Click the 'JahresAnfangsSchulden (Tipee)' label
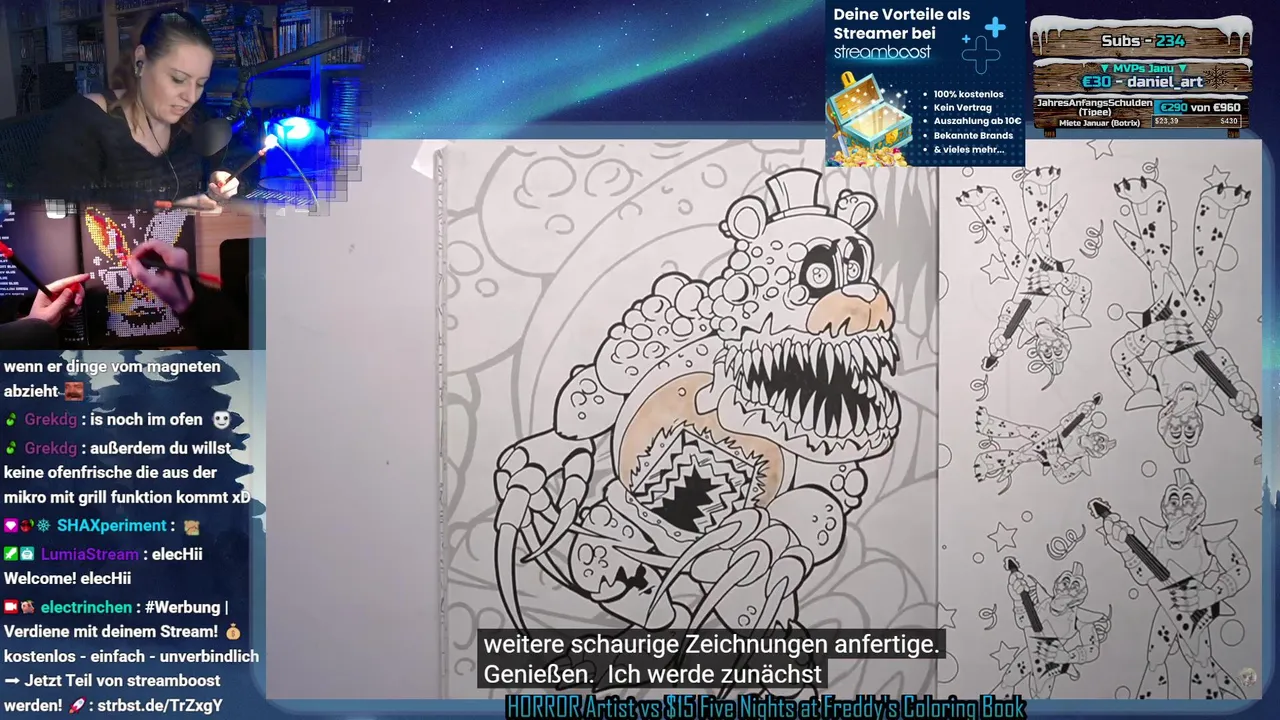 (1095, 107)
